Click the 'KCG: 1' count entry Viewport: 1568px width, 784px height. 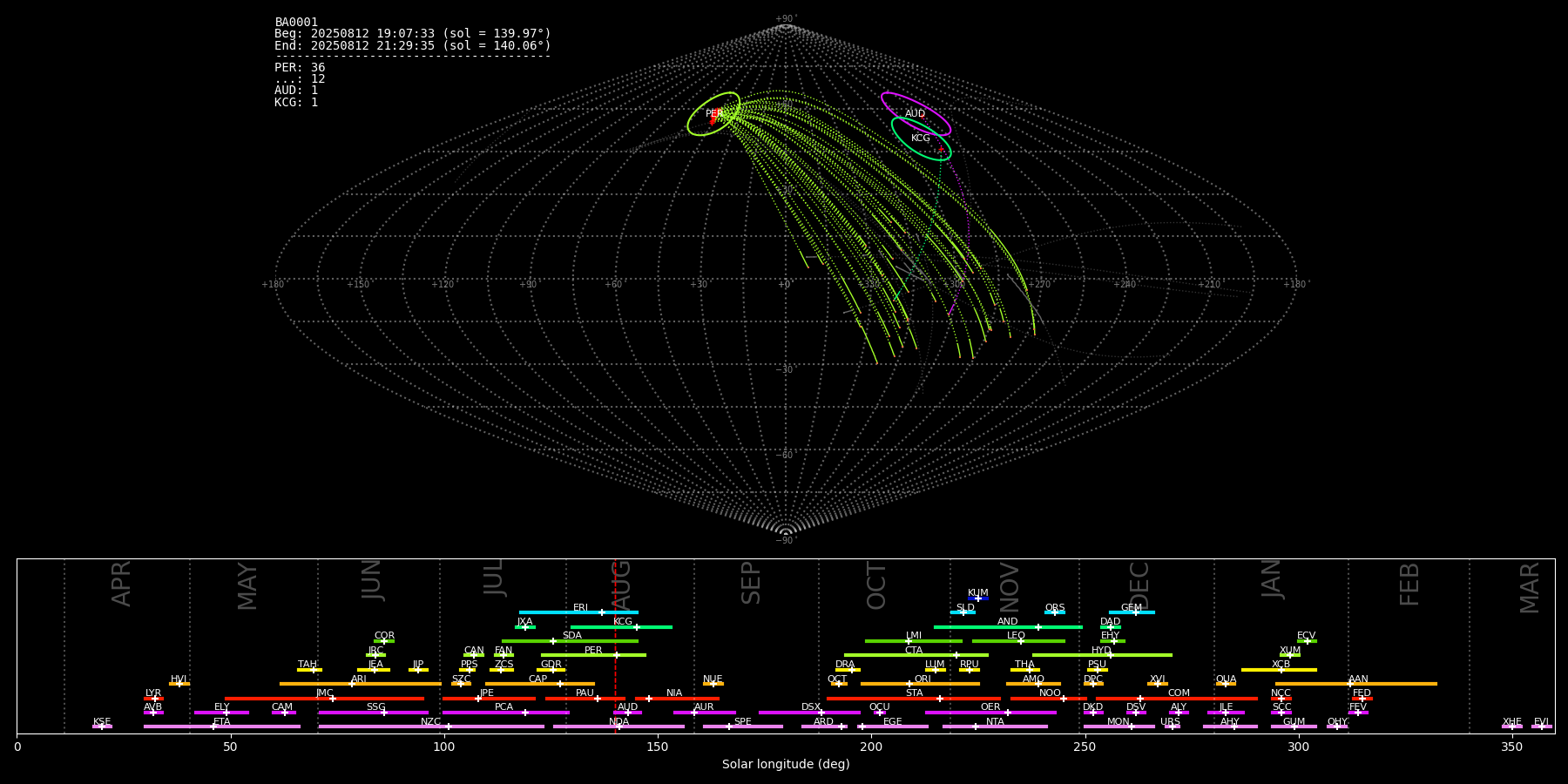tap(296, 102)
